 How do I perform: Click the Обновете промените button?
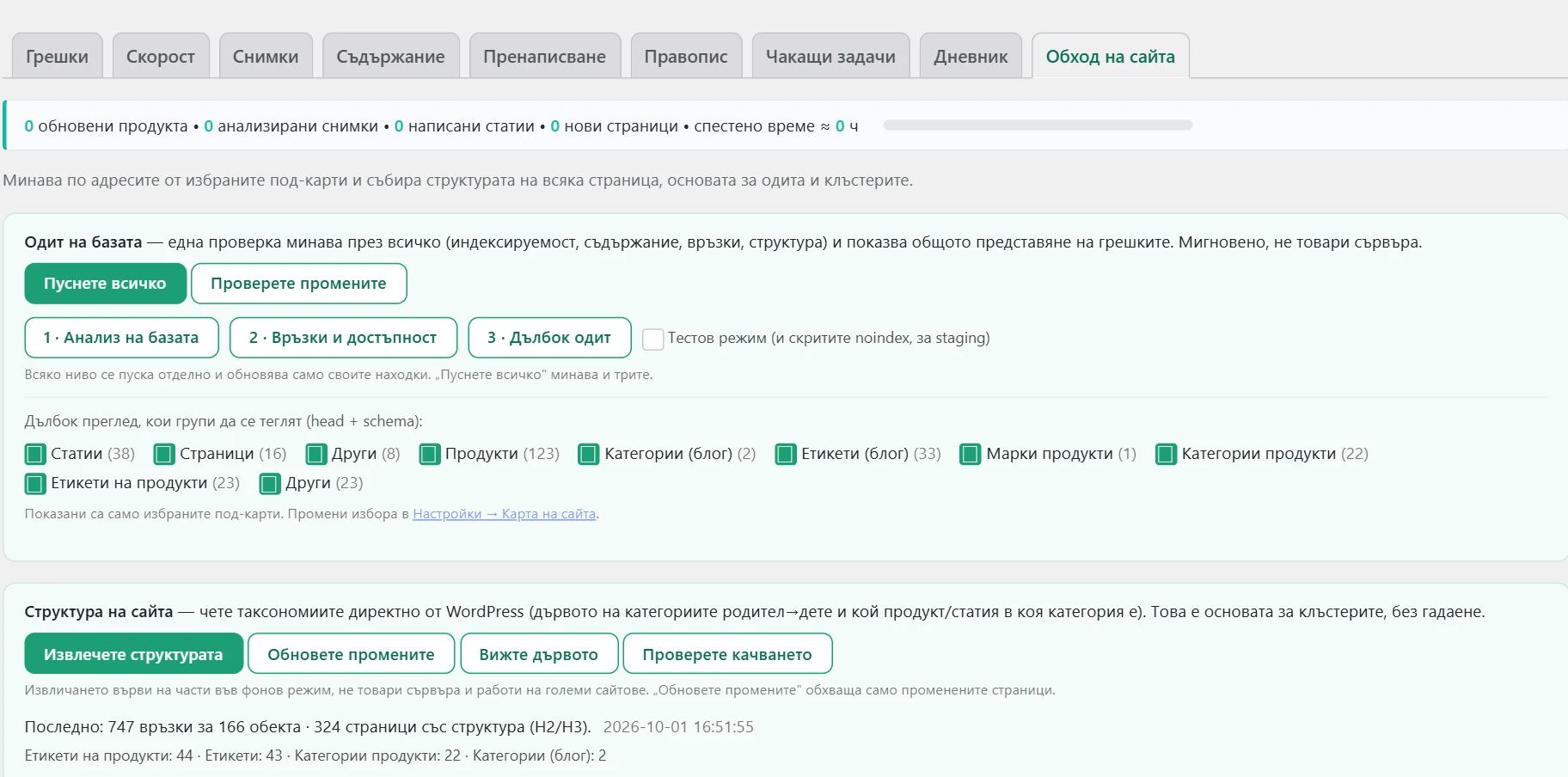(351, 654)
